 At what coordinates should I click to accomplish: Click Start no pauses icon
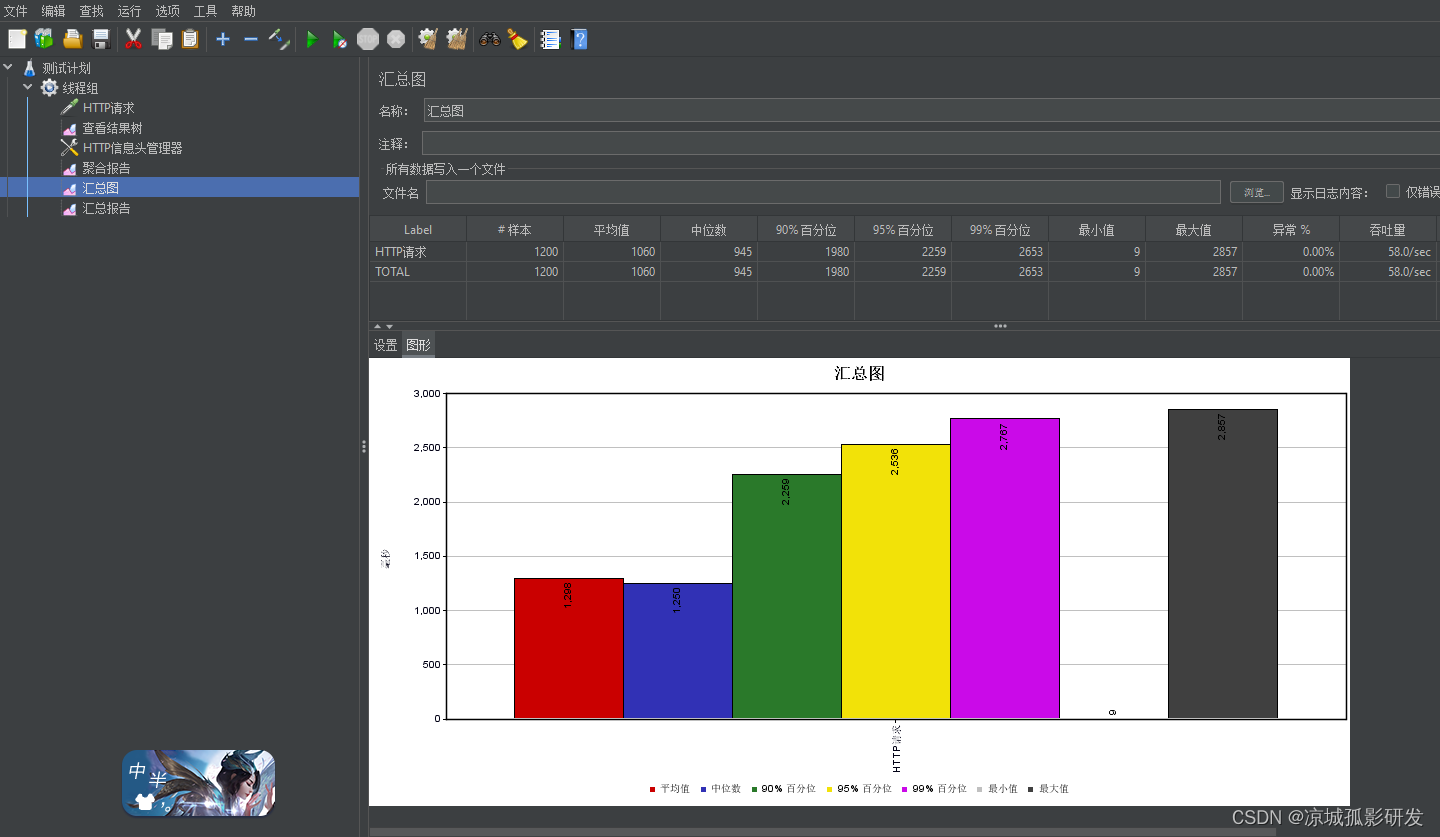(340, 40)
